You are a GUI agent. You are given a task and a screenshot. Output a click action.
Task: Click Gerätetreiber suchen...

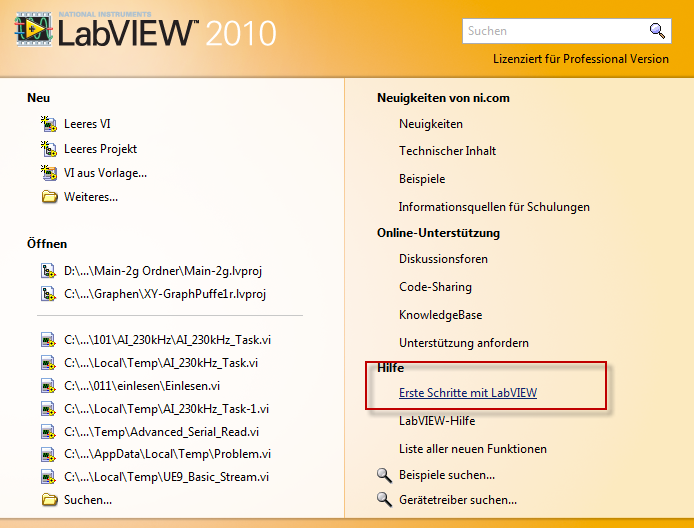pyautogui.click(x=458, y=500)
